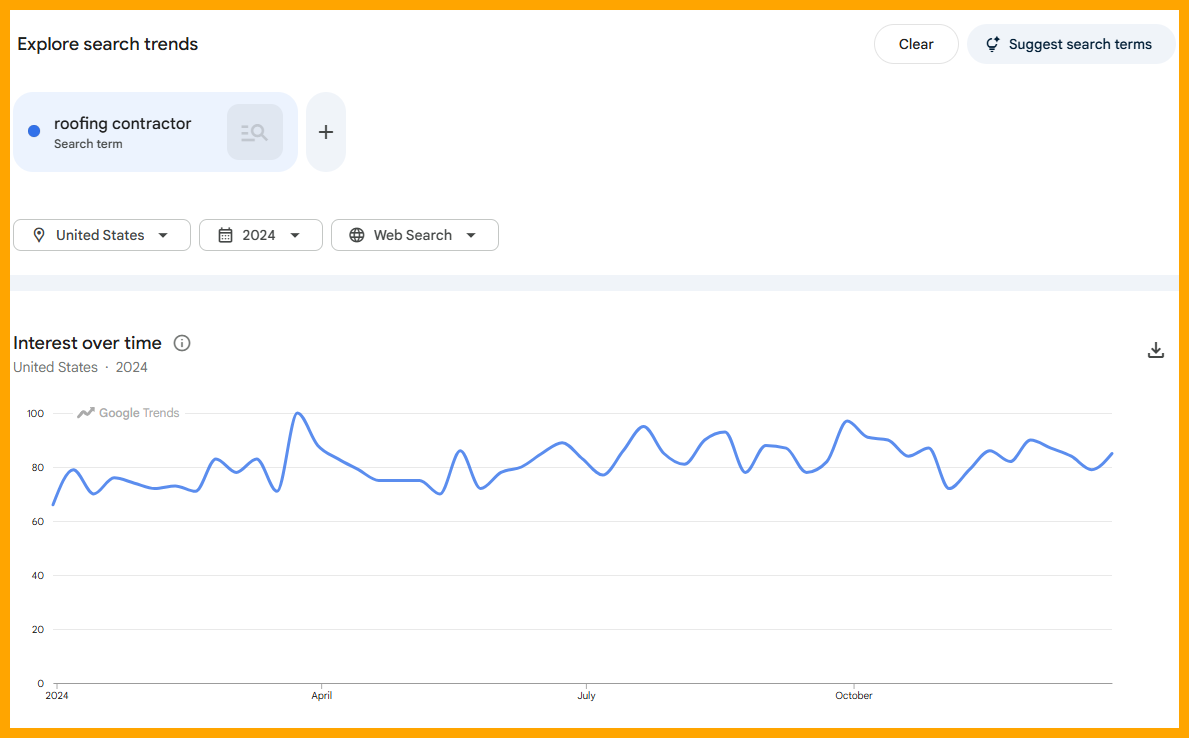Open the Web Search category dropdown
This screenshot has width=1189, height=738.
click(x=414, y=234)
